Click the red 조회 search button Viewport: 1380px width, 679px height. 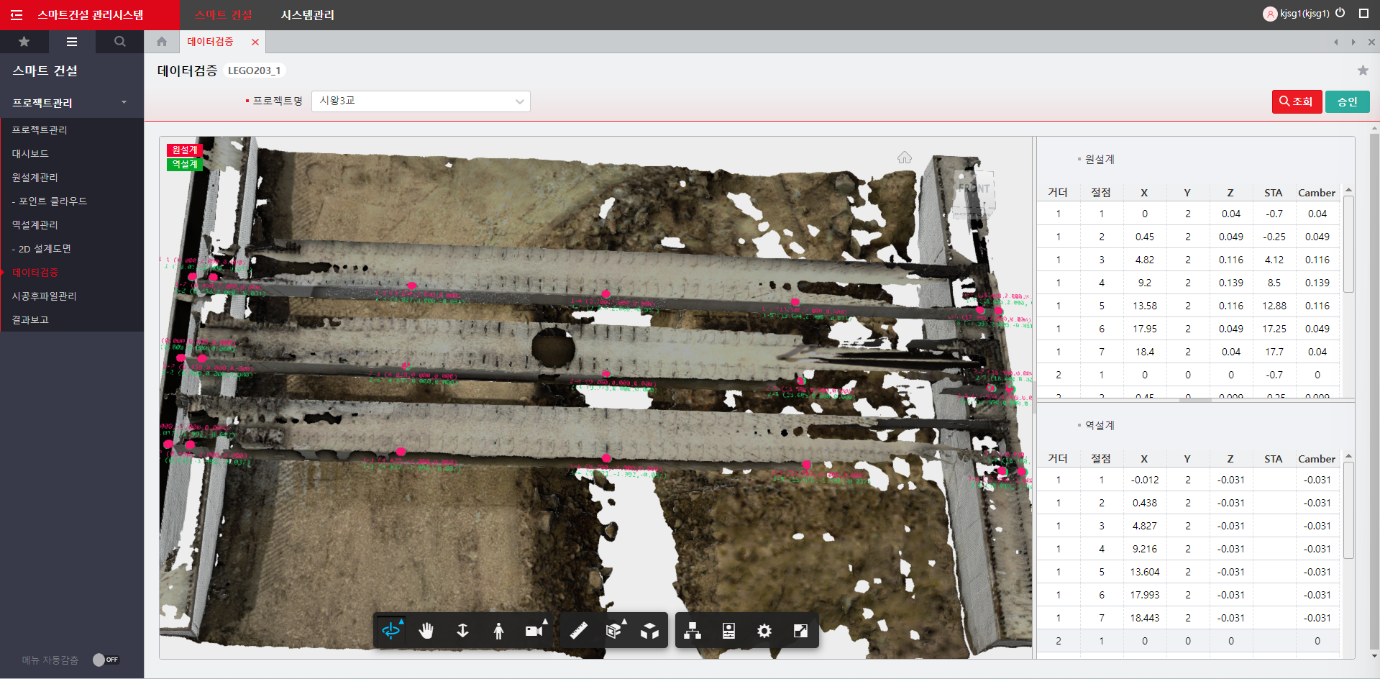tap(1296, 101)
